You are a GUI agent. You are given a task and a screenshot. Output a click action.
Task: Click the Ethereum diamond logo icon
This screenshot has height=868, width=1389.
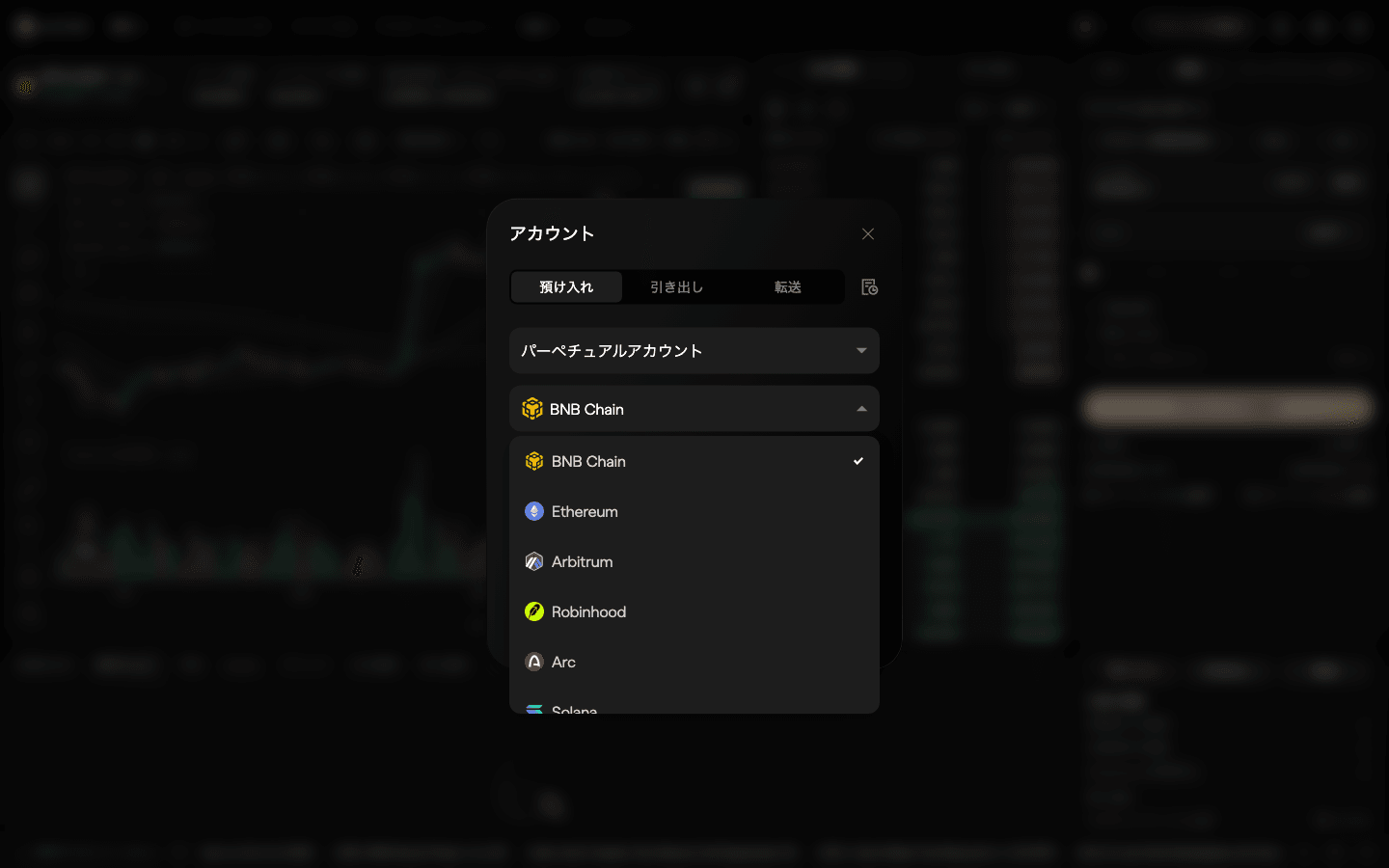[x=534, y=511]
